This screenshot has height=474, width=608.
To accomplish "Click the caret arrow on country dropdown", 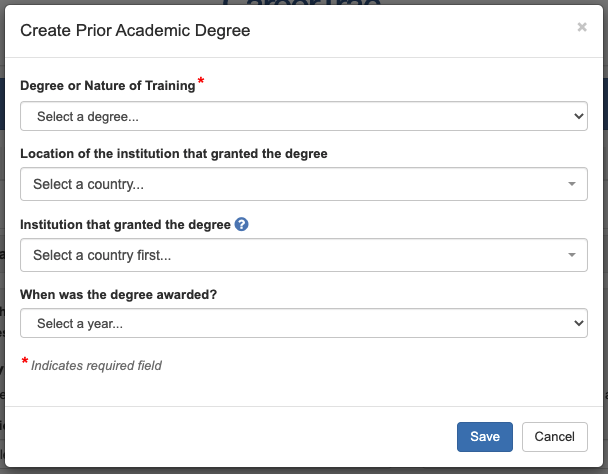I will click(571, 184).
